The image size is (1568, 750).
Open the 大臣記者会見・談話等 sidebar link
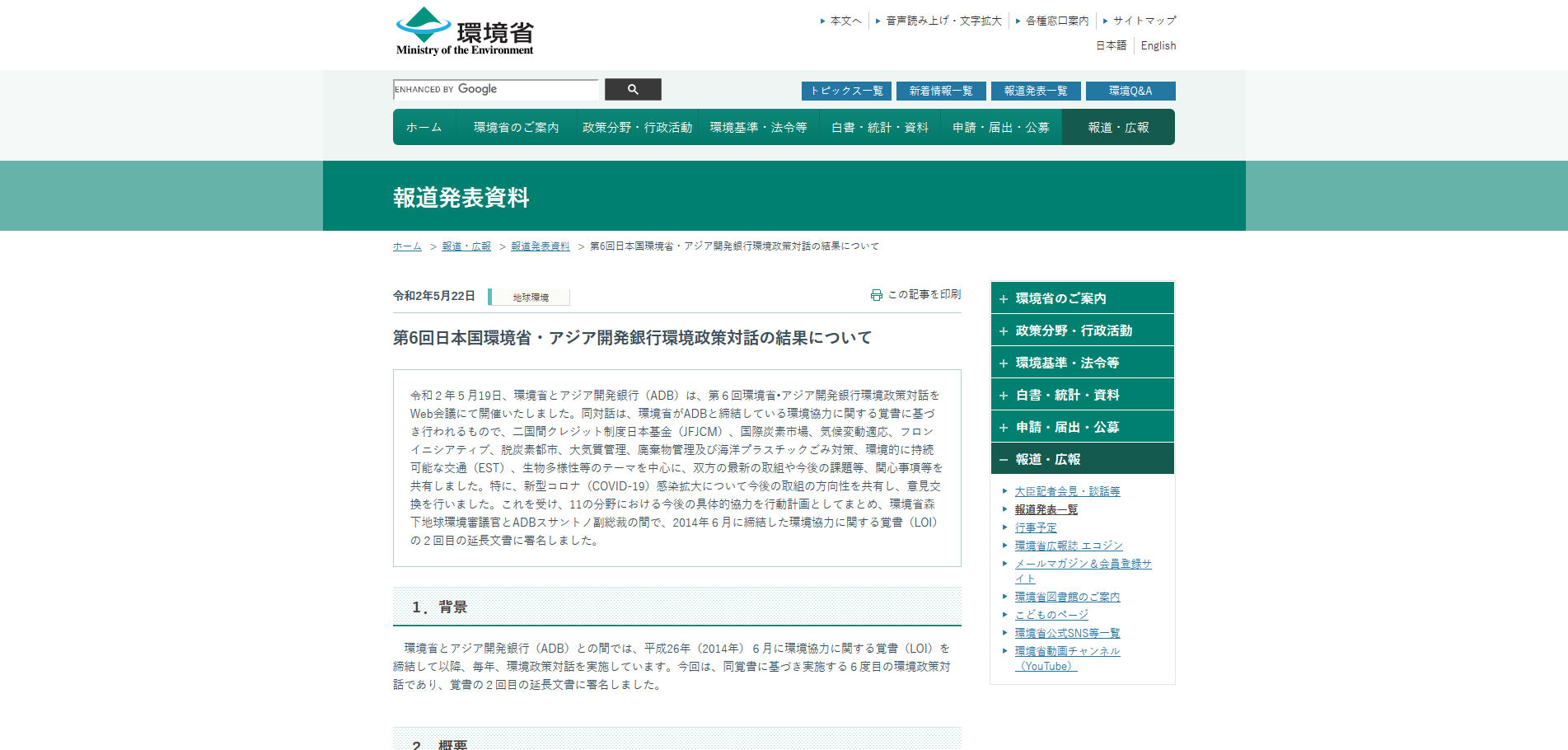click(x=1067, y=492)
